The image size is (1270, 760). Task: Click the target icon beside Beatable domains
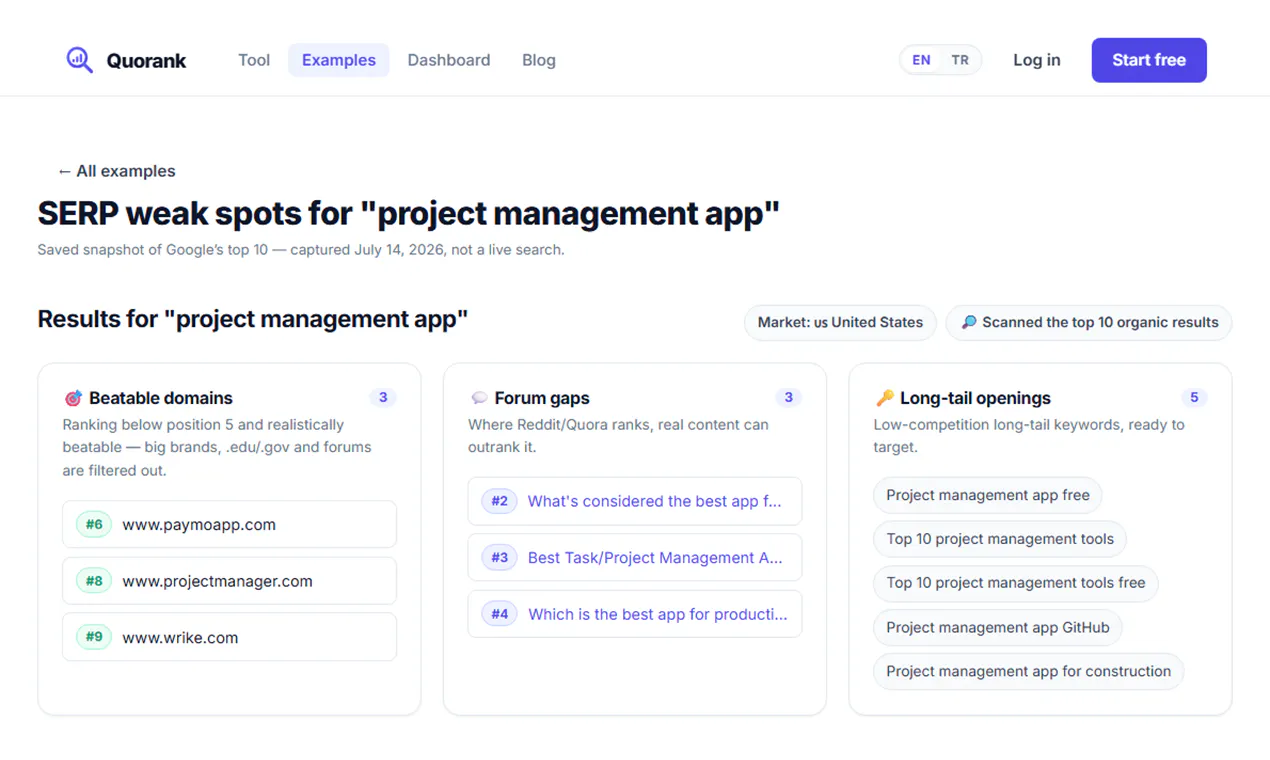tap(73, 398)
